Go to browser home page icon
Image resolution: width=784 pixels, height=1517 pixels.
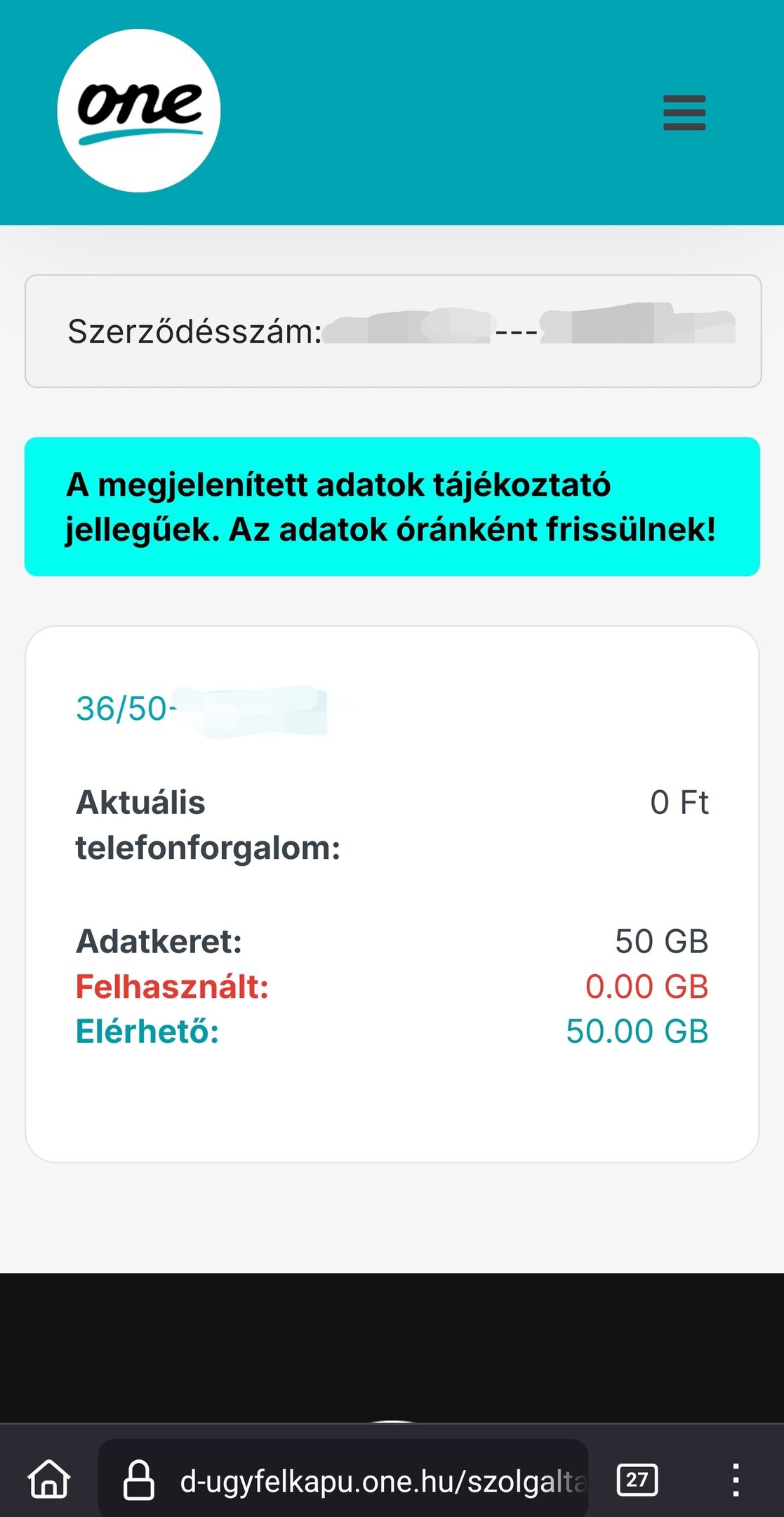pyautogui.click(x=49, y=1479)
